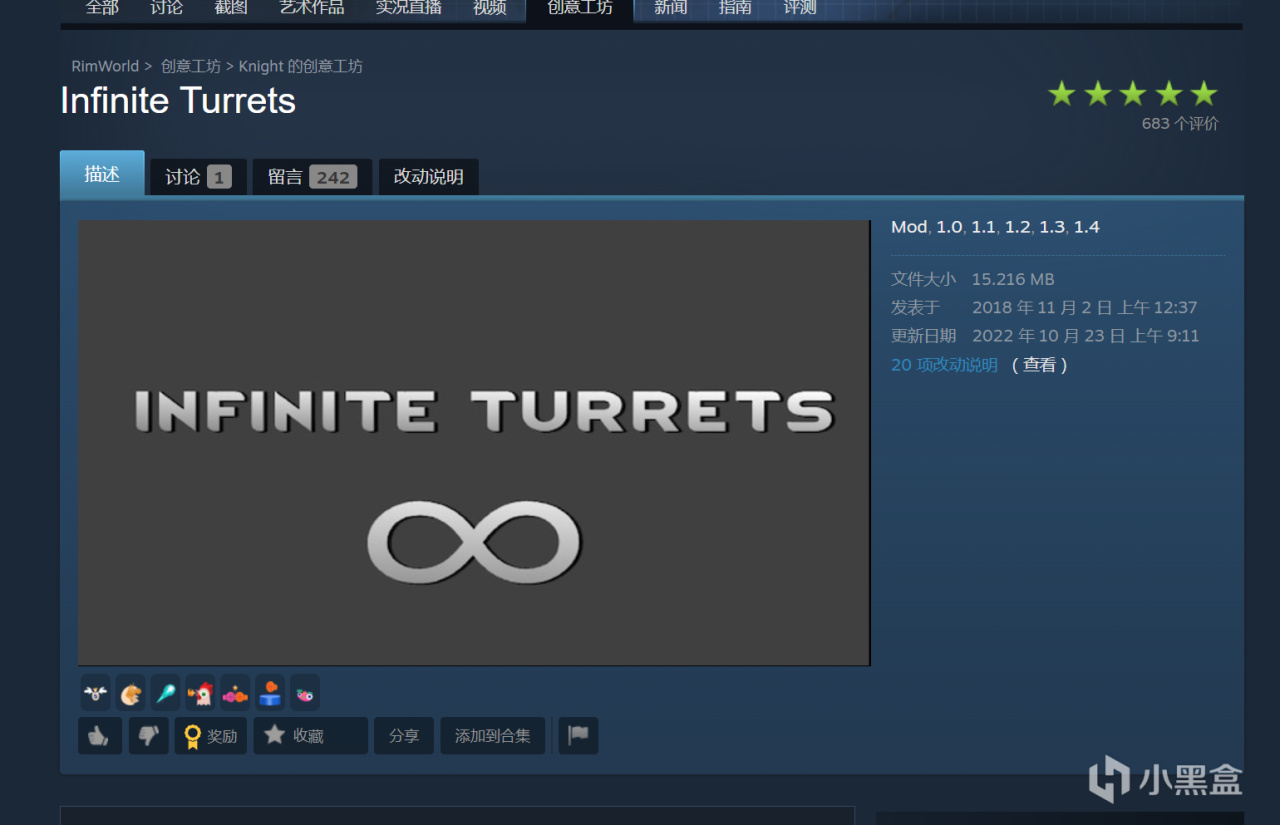Open the 改动说明 change notes tab

pyautogui.click(x=428, y=177)
